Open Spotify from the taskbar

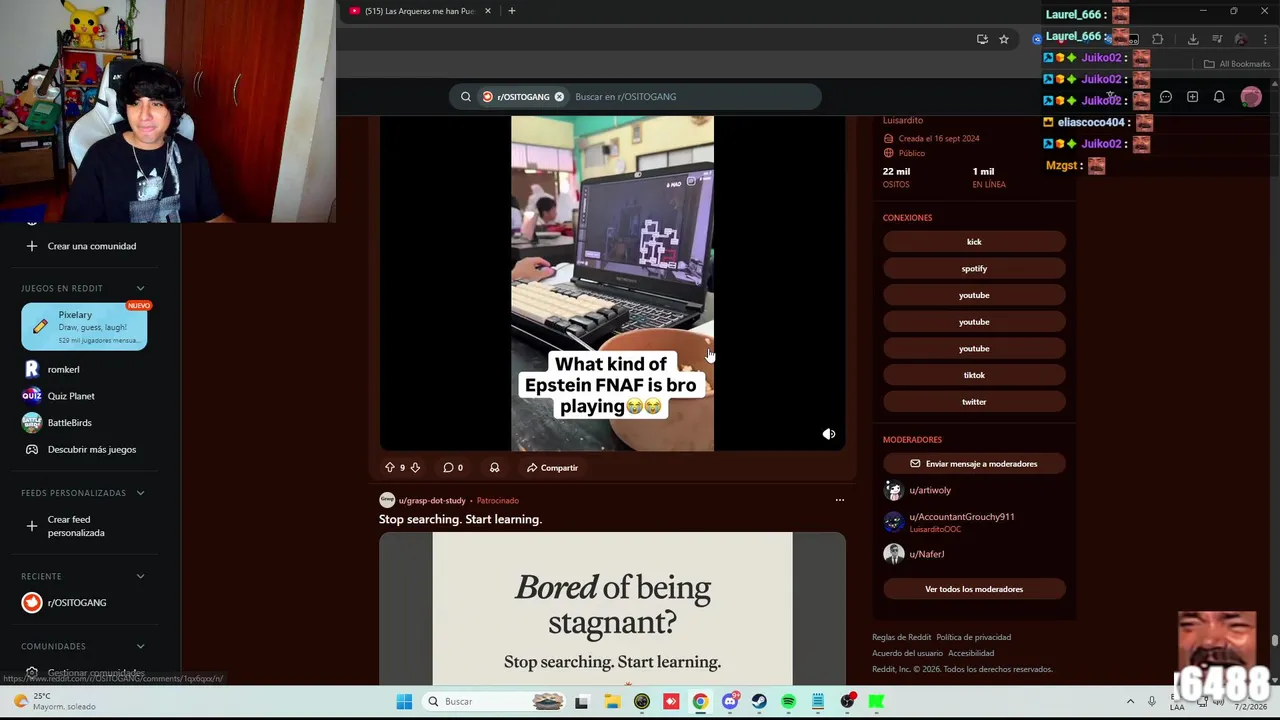(x=788, y=702)
